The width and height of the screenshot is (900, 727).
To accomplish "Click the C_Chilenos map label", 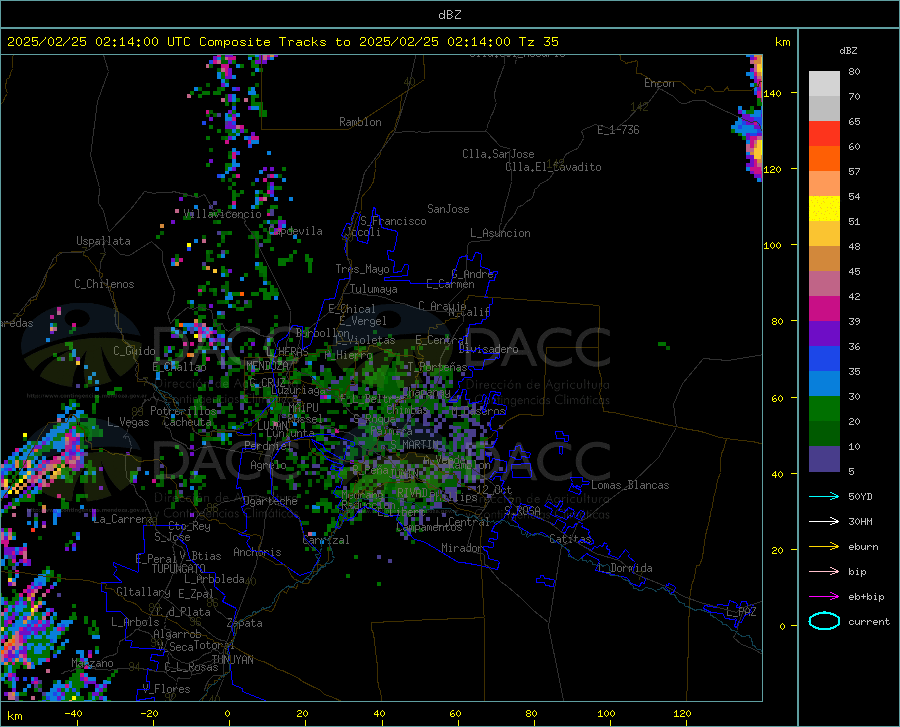I will 104,284.
